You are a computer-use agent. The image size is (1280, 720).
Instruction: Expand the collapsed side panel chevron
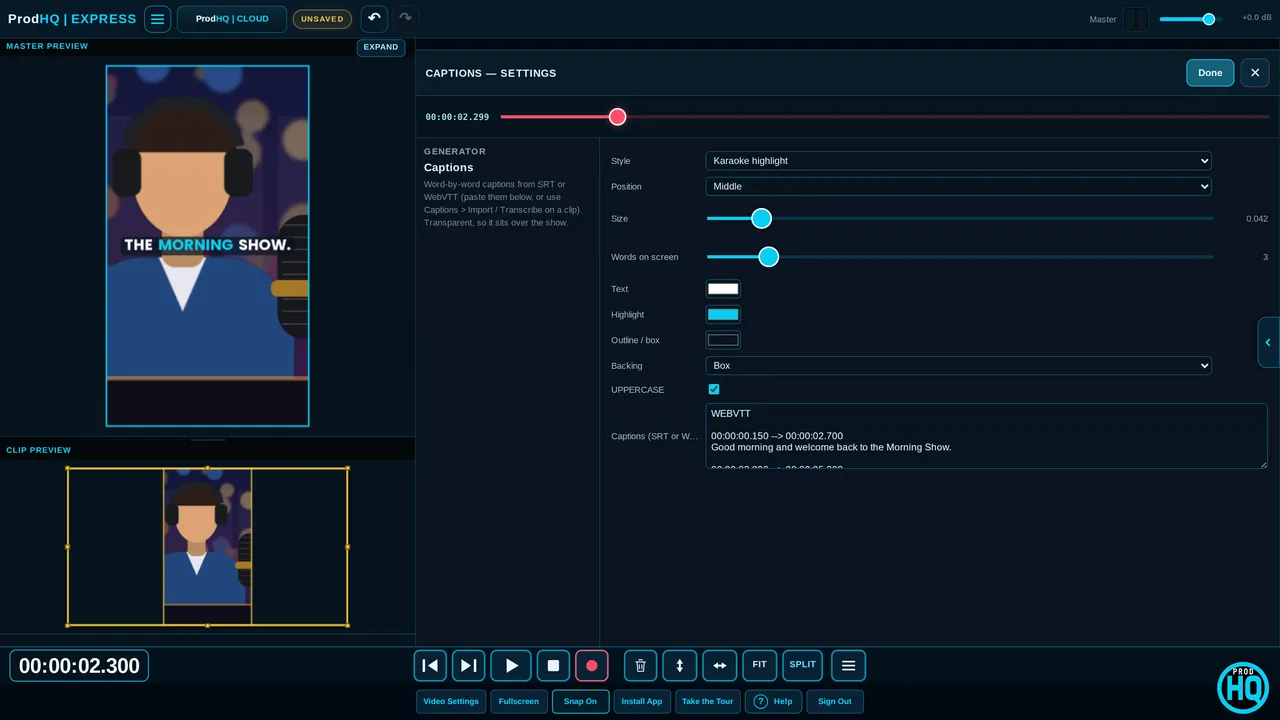click(x=1268, y=342)
